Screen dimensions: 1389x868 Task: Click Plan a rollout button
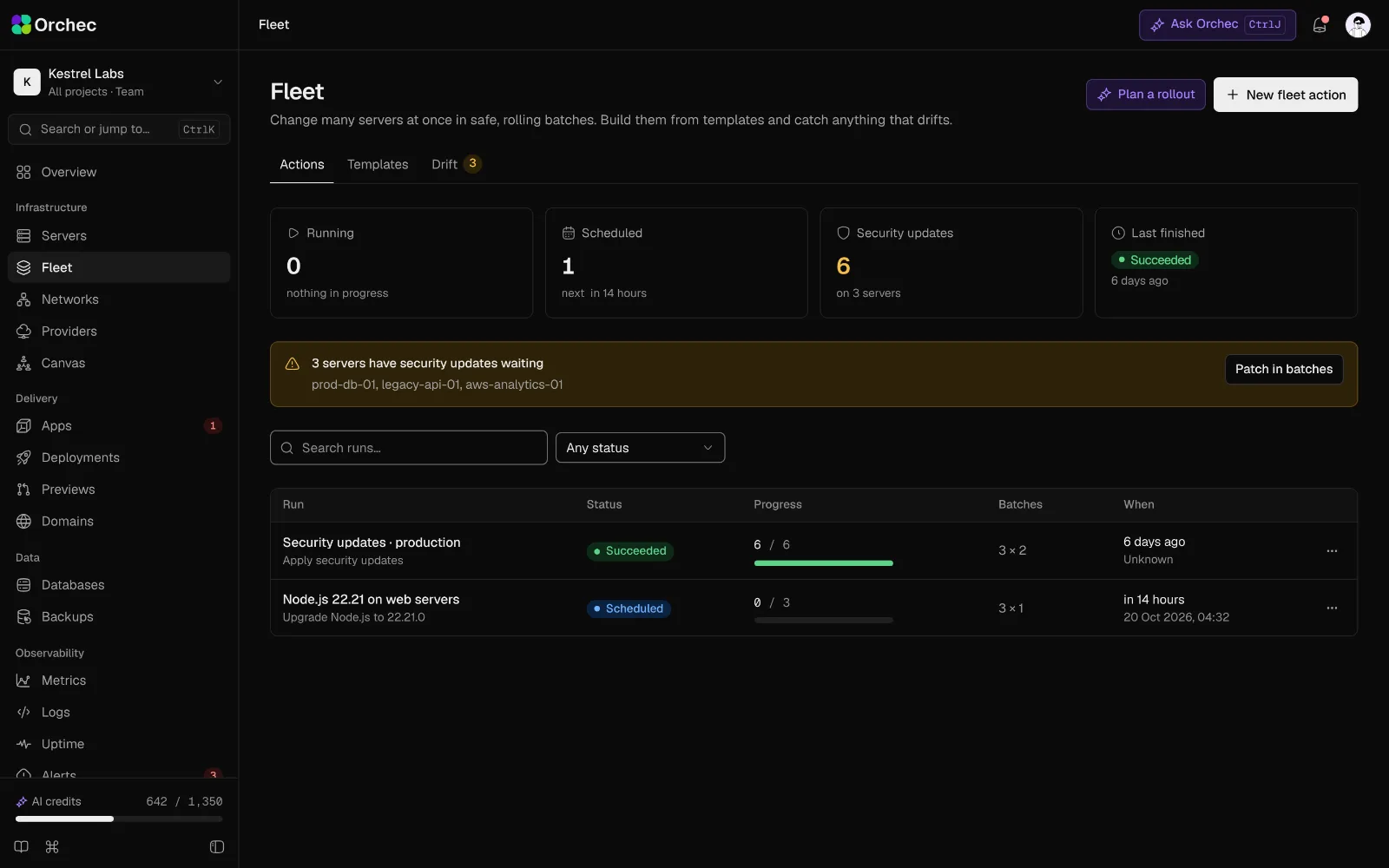click(1145, 95)
